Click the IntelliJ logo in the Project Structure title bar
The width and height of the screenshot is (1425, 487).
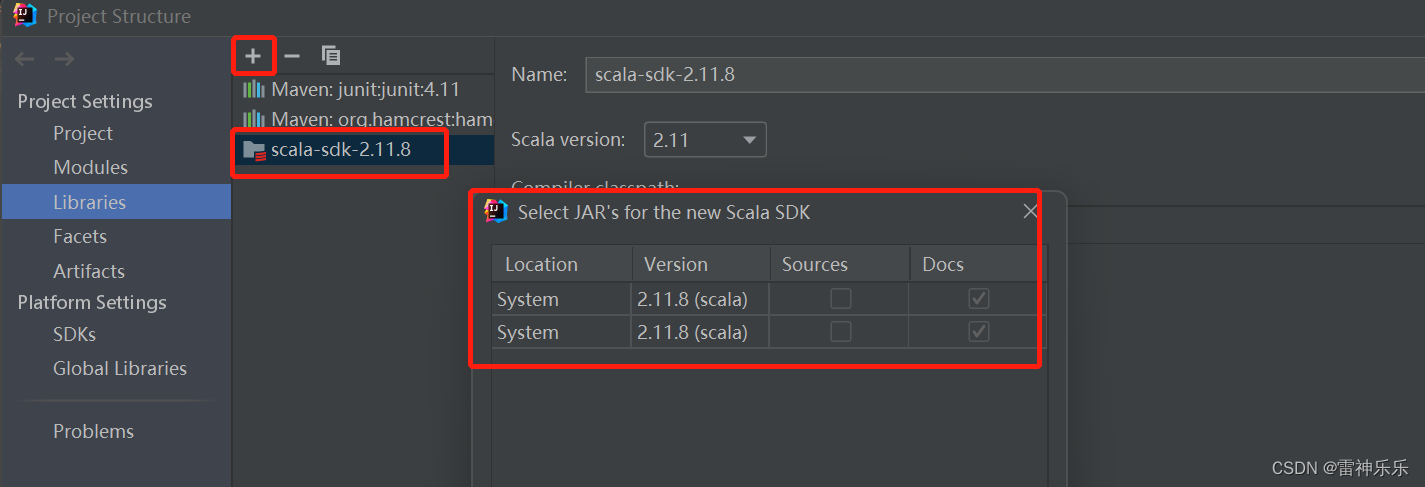[25, 16]
